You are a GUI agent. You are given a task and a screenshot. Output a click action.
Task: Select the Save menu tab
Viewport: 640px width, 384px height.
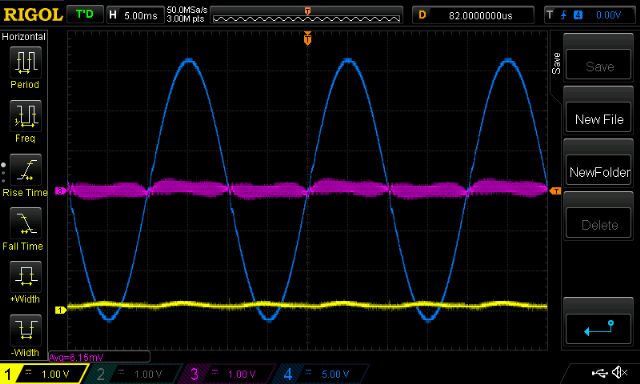[556, 64]
